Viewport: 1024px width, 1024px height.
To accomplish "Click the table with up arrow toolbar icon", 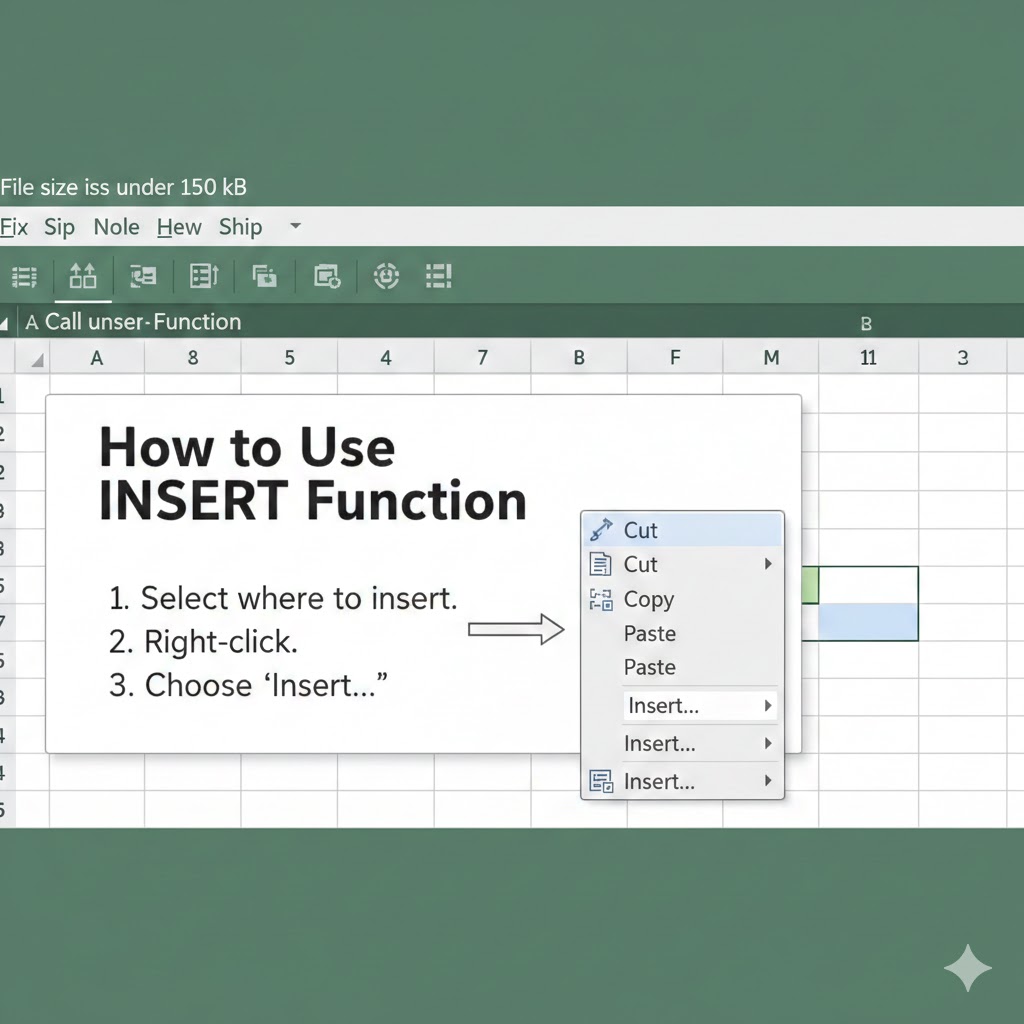I will tap(203, 276).
